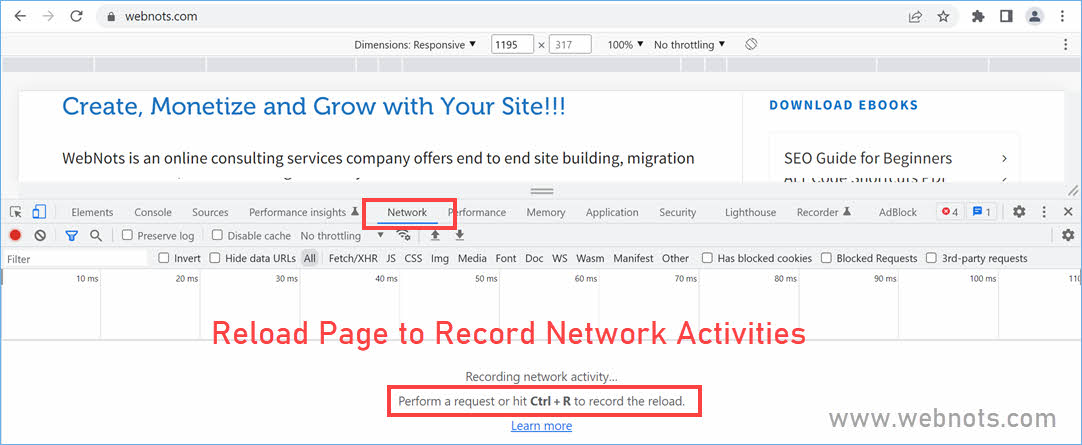Expand the 100% zoom dropdown
The image size is (1082, 445).
pos(626,45)
